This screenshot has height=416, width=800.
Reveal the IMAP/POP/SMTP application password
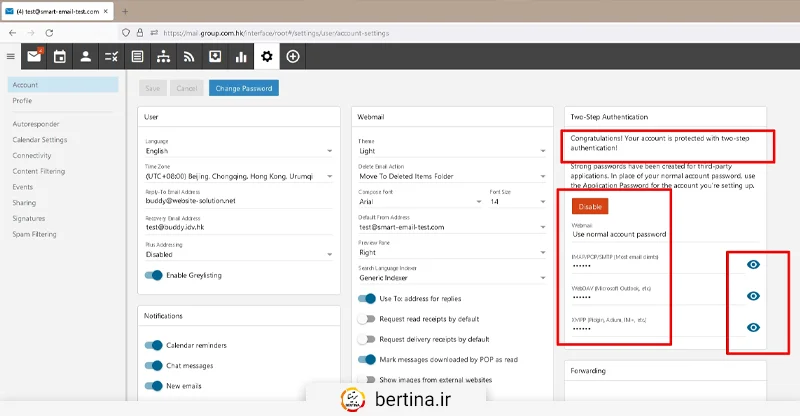tap(754, 264)
